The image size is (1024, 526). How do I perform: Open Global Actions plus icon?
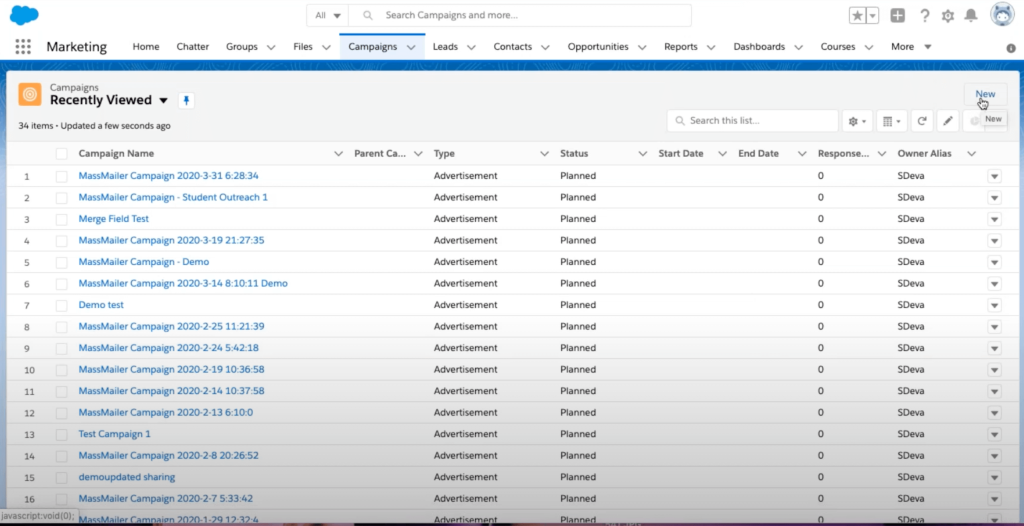(898, 16)
